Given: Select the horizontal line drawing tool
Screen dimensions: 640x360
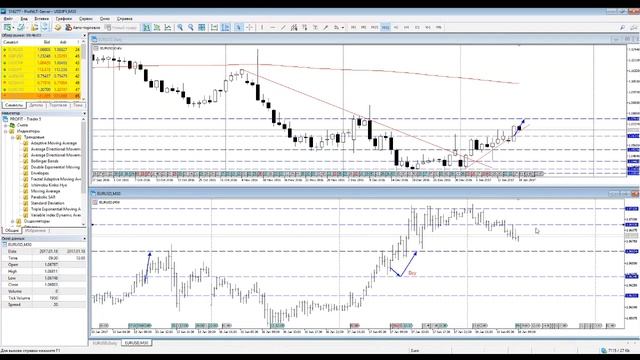Looking at the screenshot, I should [x=272, y=27].
